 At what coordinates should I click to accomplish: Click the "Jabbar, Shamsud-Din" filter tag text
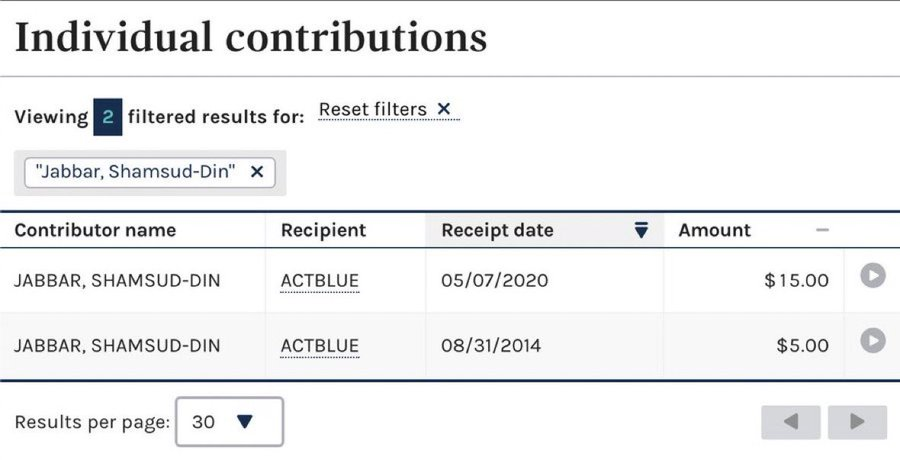(x=136, y=172)
